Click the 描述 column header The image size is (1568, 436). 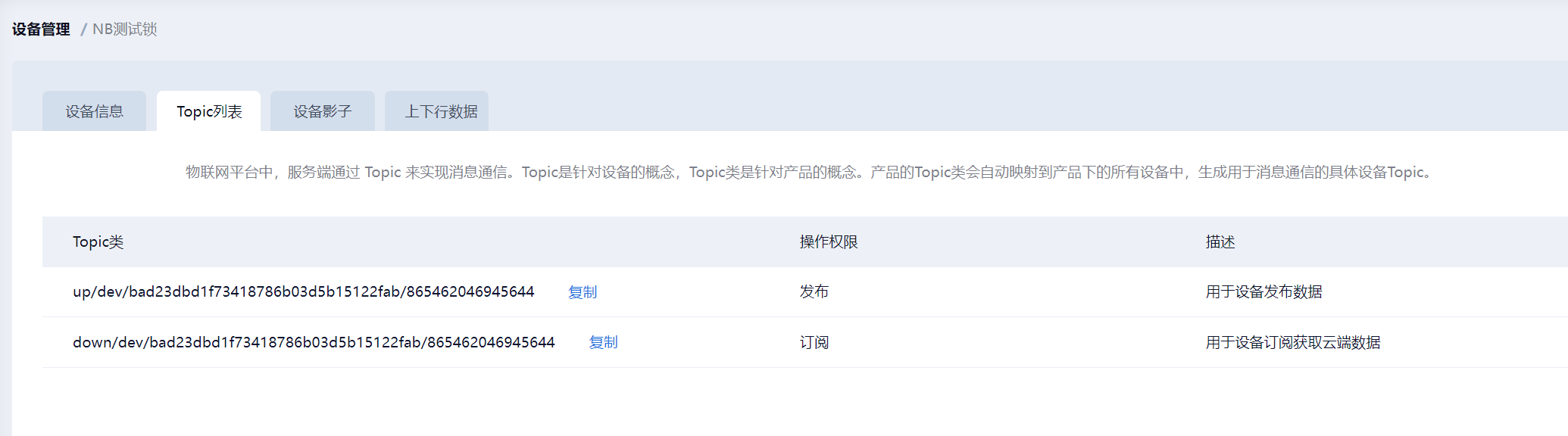1220,242
